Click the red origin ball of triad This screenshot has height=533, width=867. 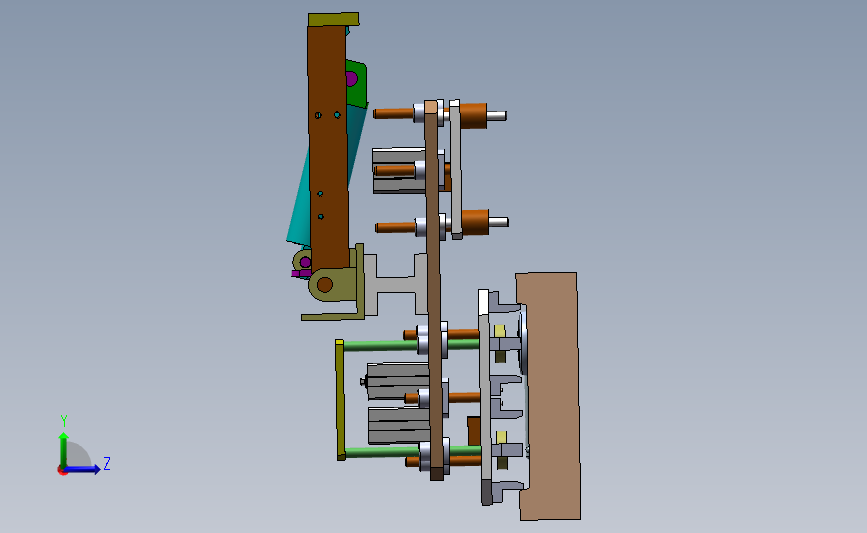coord(62,471)
